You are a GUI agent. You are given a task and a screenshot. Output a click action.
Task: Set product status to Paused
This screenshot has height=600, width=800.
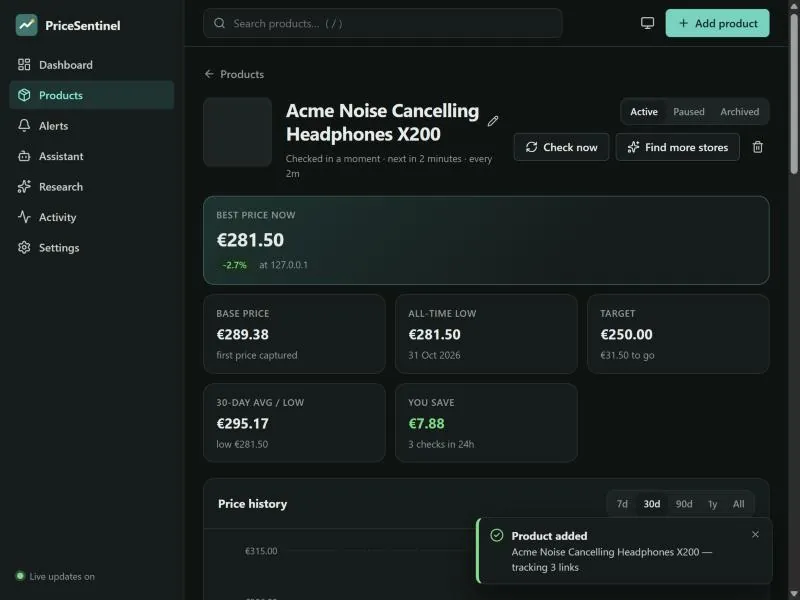click(689, 112)
